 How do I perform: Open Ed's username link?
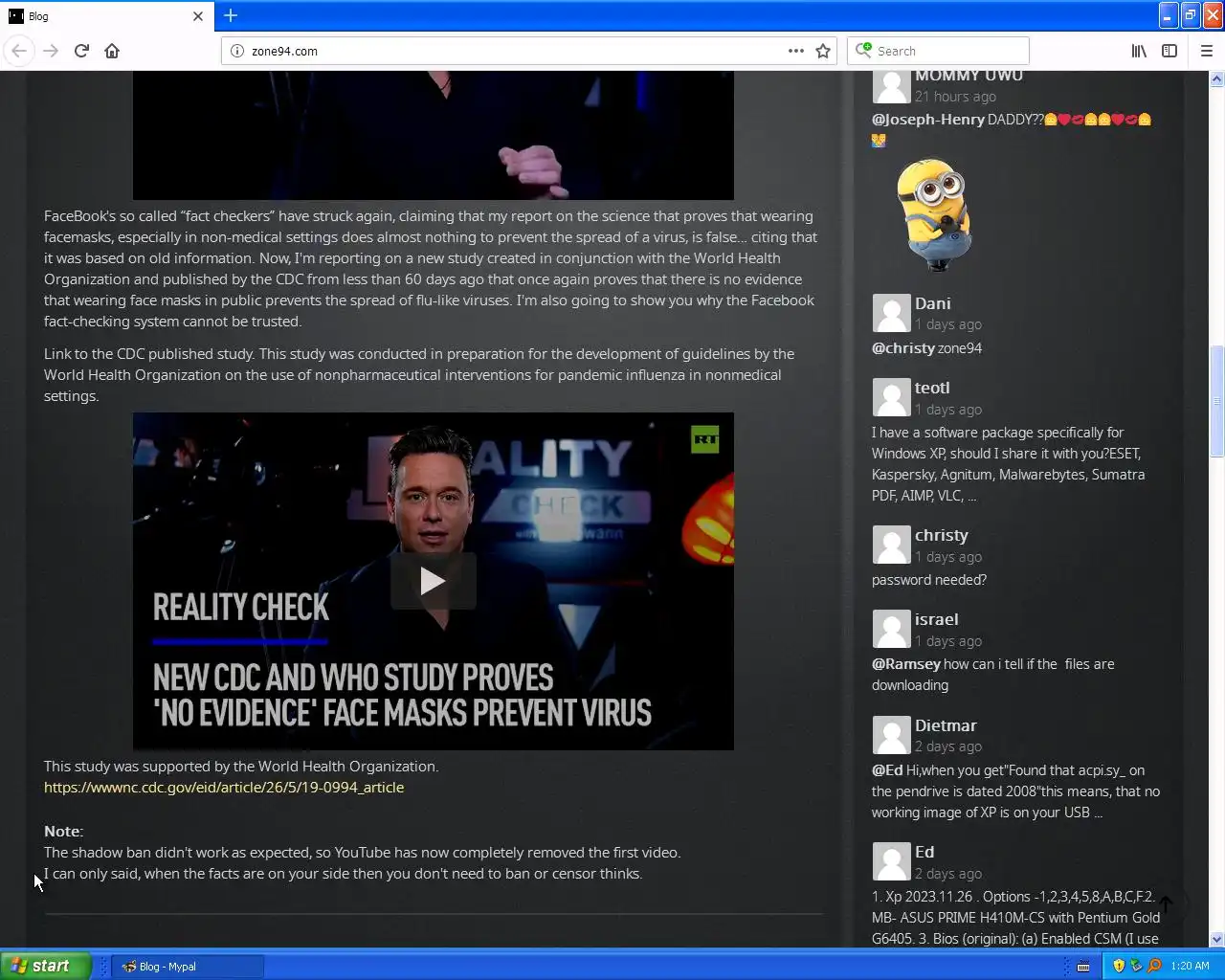click(x=924, y=852)
